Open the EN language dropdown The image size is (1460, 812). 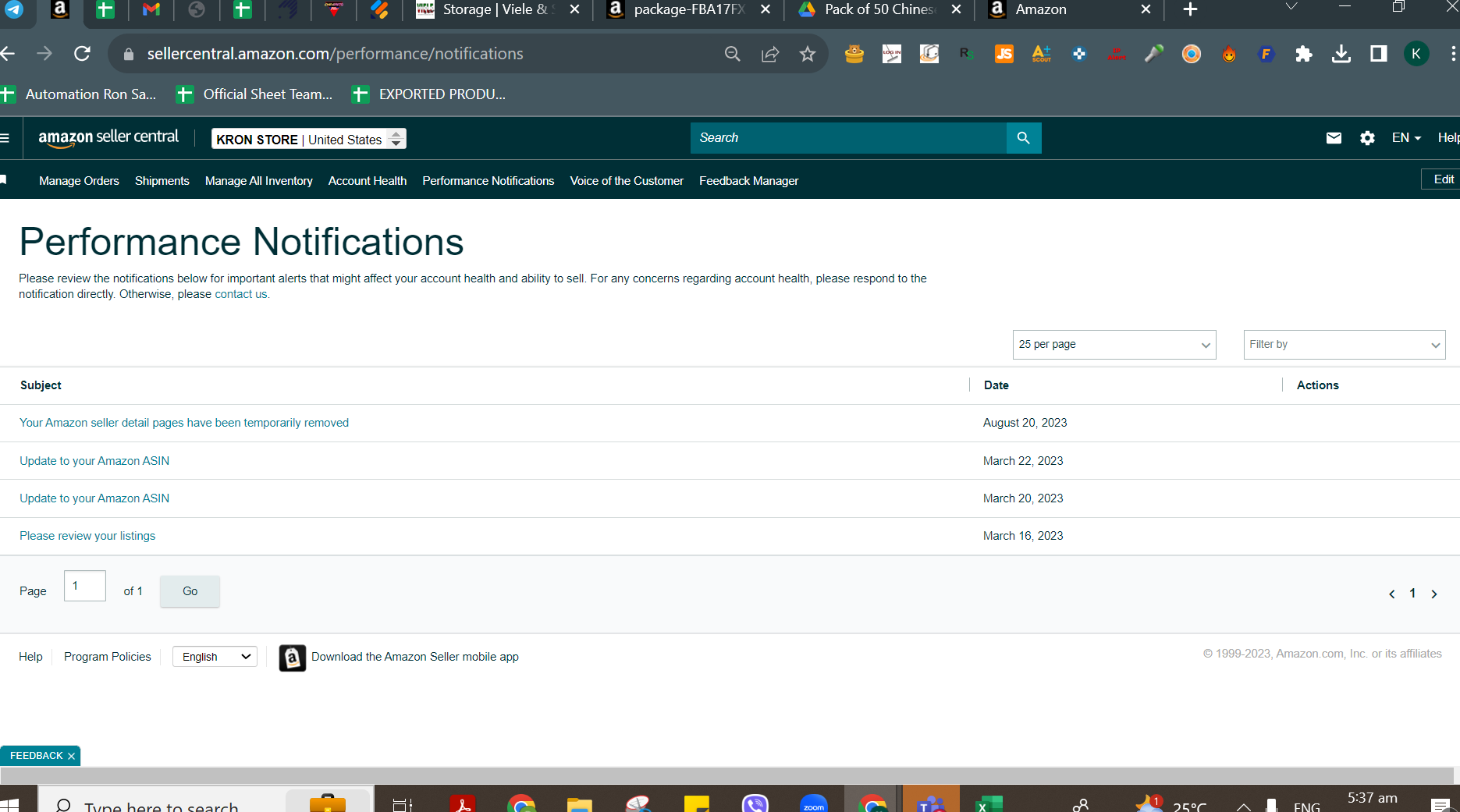(x=1406, y=138)
